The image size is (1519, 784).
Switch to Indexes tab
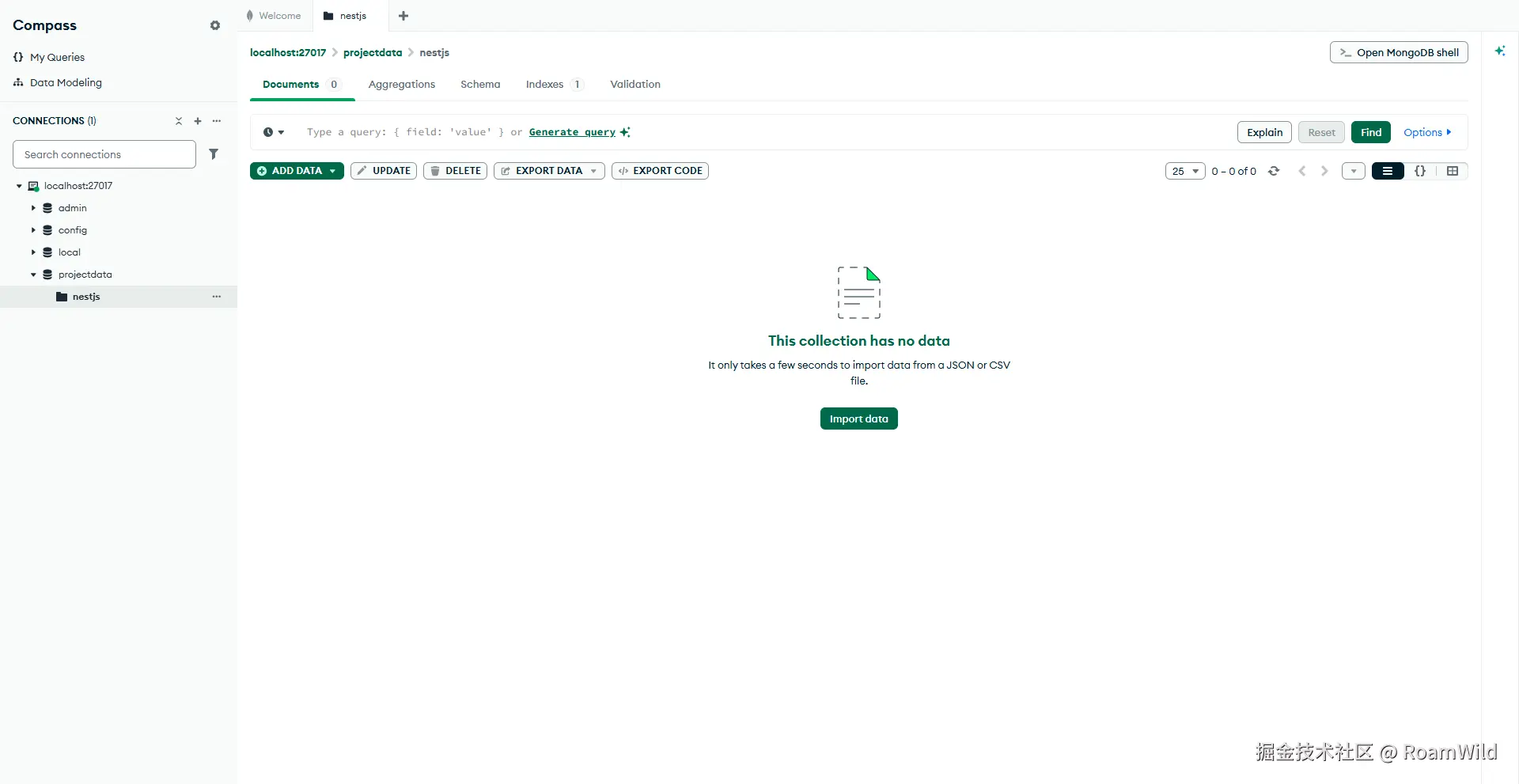pyautogui.click(x=555, y=85)
